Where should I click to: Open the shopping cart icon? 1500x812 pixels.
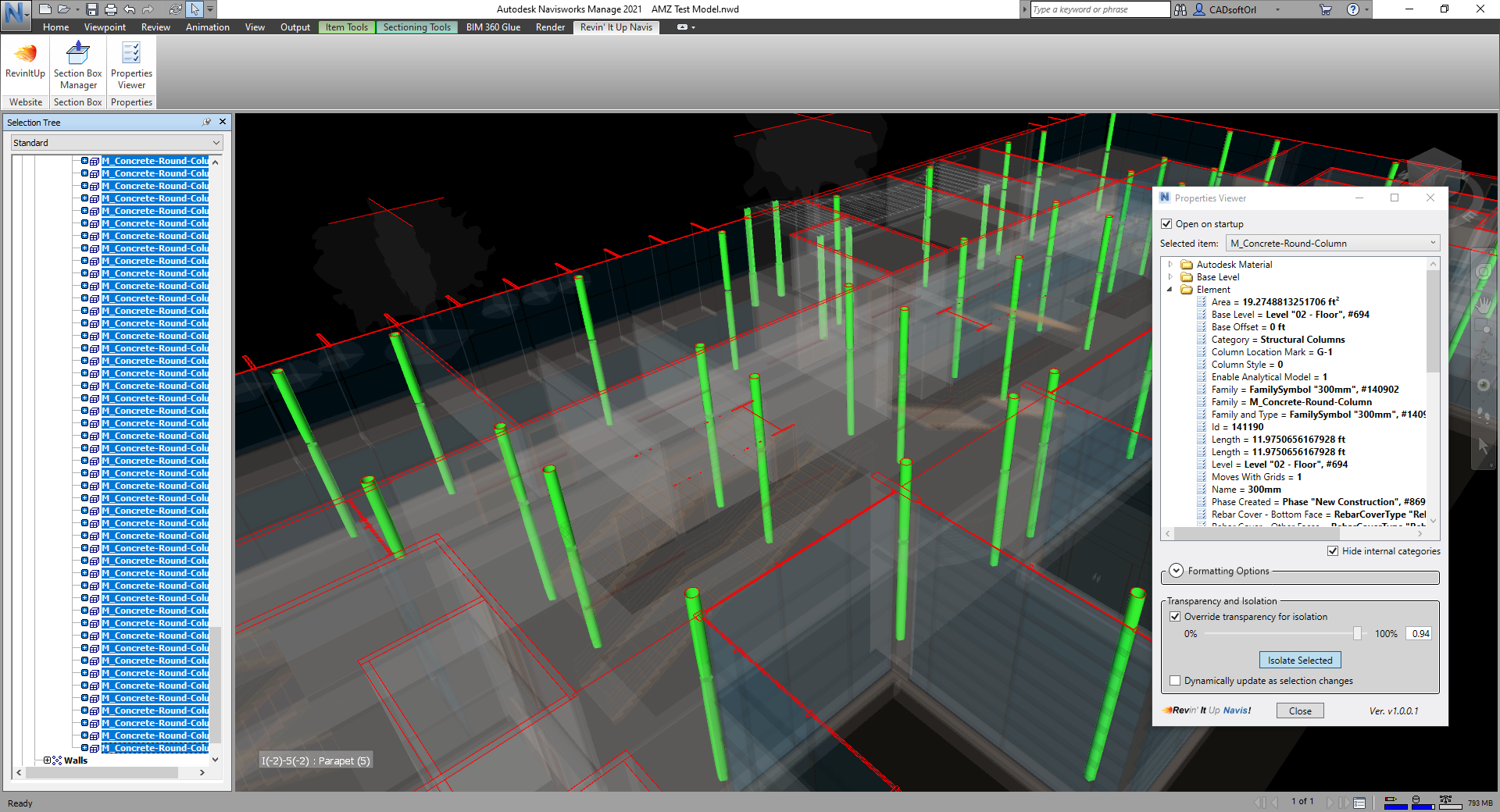tap(1326, 9)
